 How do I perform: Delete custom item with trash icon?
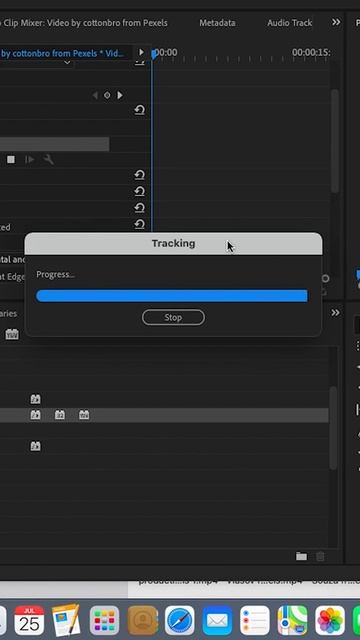pos(320,556)
